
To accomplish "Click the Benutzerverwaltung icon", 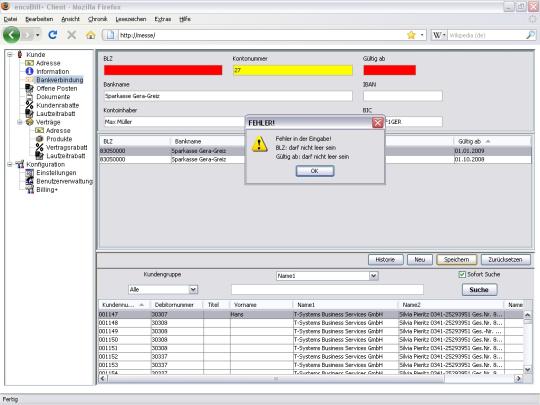I will [x=30, y=181].
